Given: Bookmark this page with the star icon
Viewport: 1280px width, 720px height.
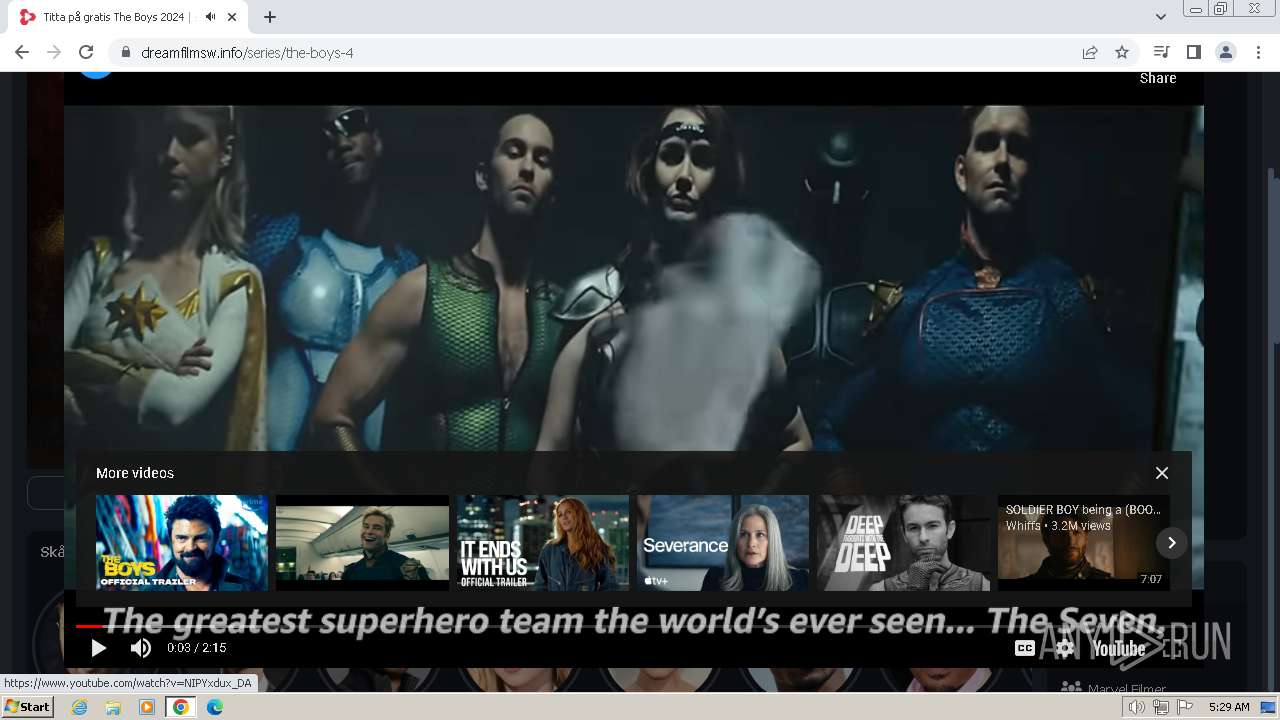Looking at the screenshot, I should (1122, 52).
